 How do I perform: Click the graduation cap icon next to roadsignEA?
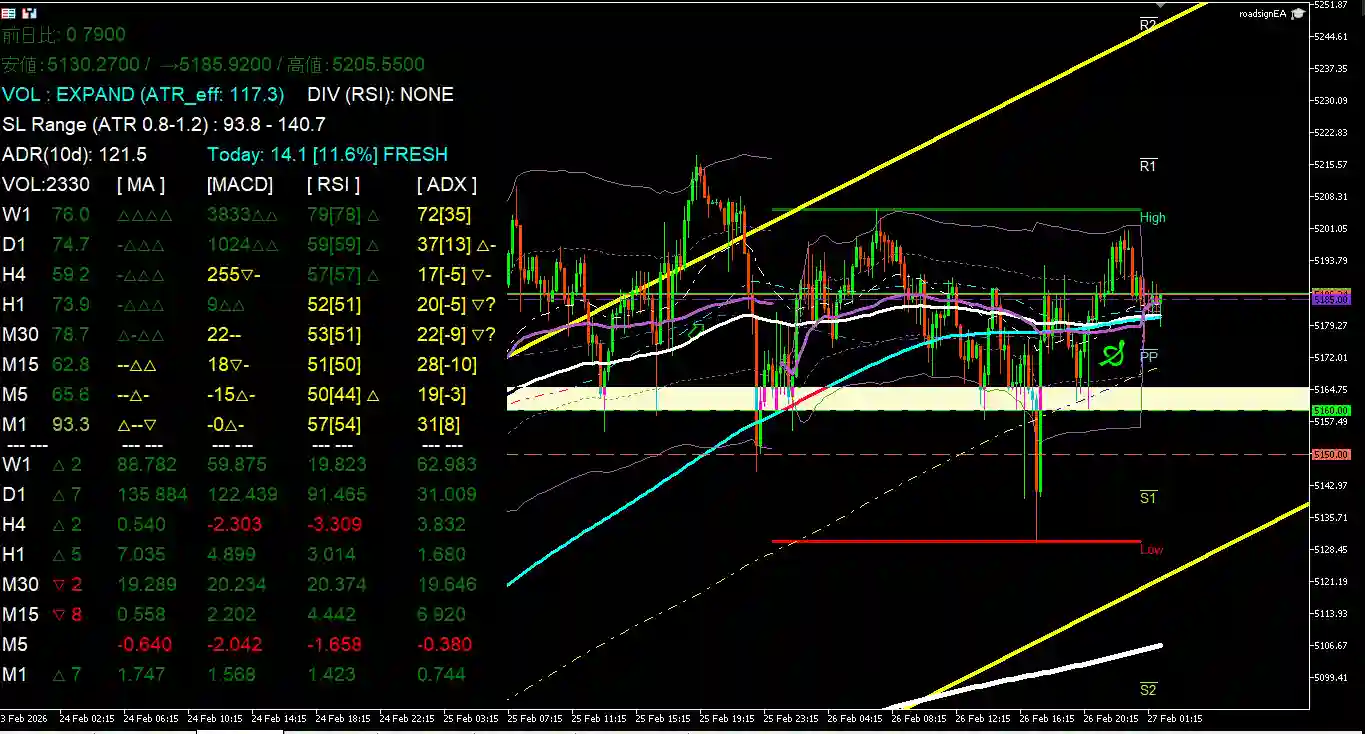[1298, 14]
